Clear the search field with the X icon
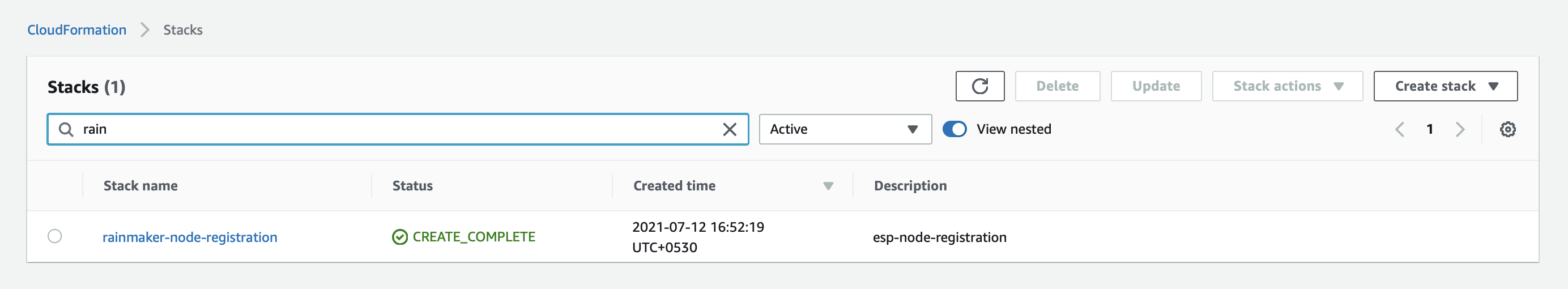 [x=729, y=129]
